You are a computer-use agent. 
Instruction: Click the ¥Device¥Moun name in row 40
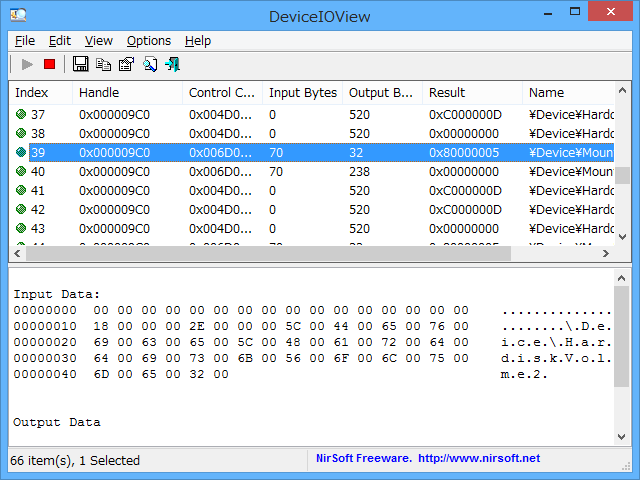(x=571, y=171)
